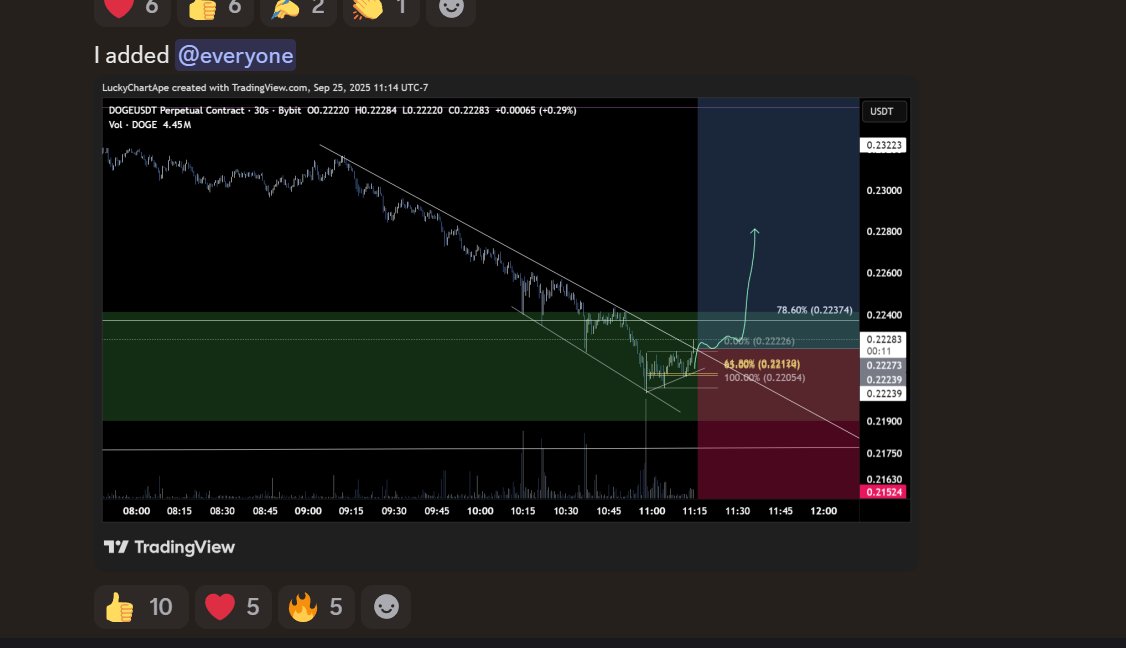
Task: Click the USDT currency label on chart
Action: 883,111
